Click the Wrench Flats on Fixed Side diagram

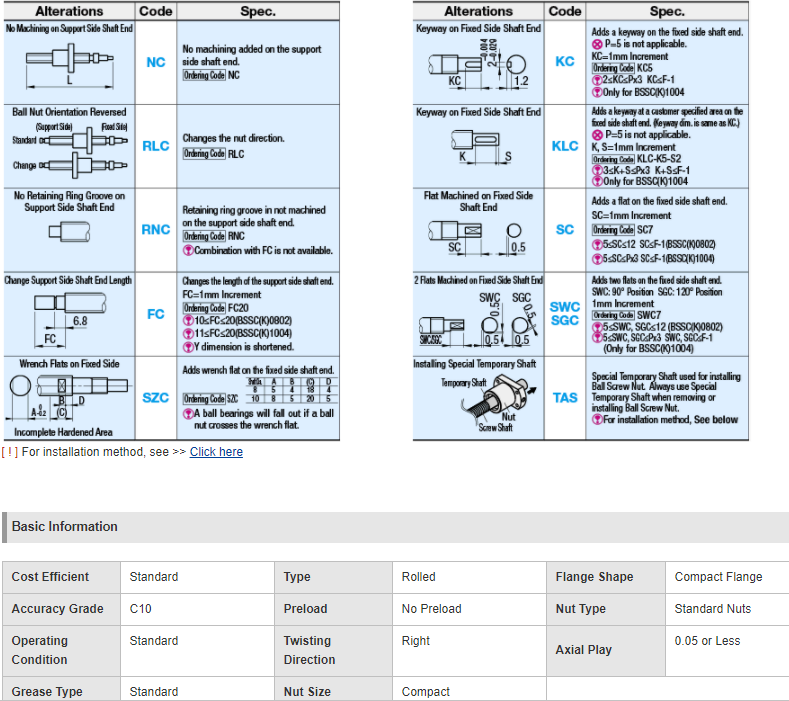pyautogui.click(x=69, y=398)
